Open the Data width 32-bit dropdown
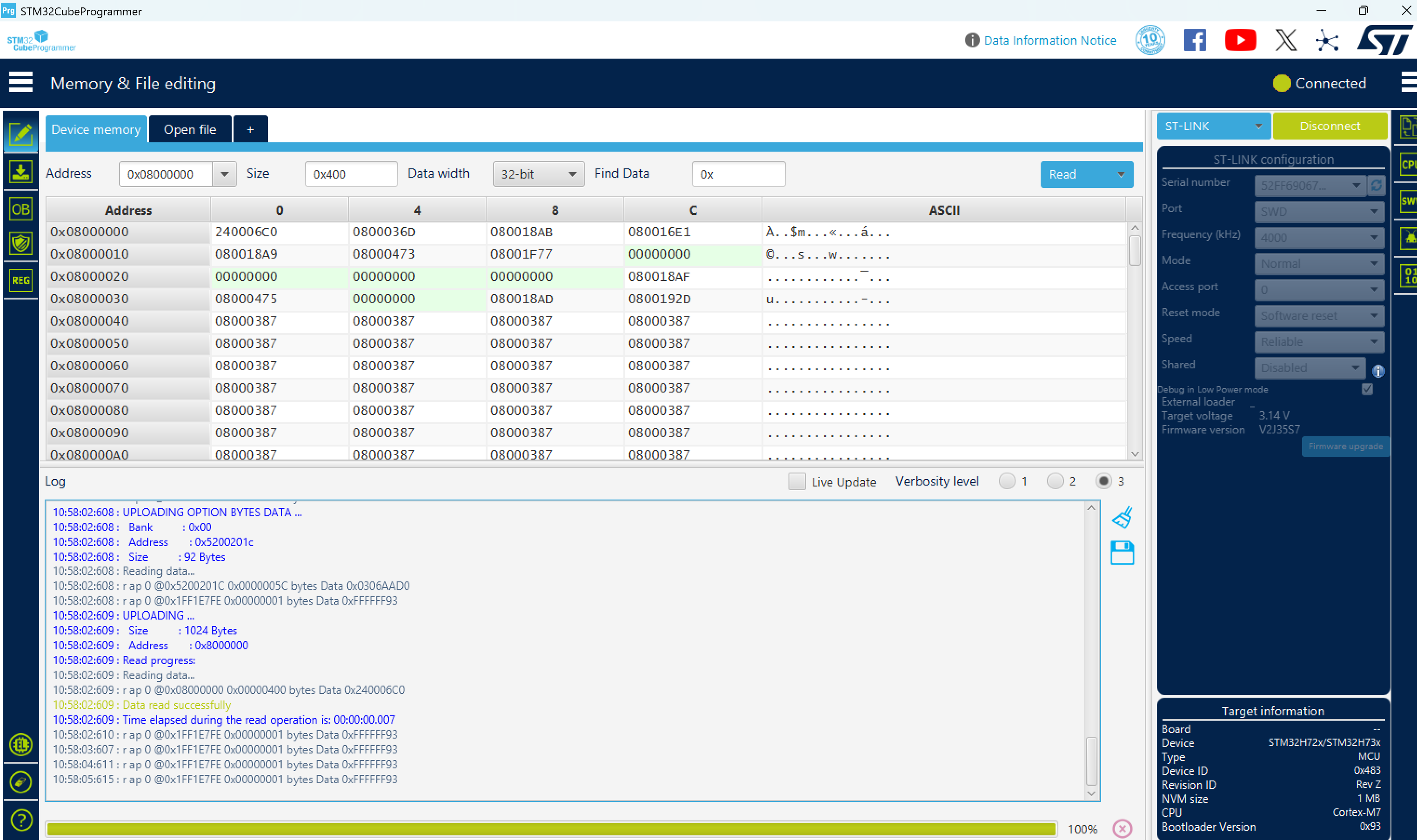The height and width of the screenshot is (840, 1417). (x=538, y=174)
